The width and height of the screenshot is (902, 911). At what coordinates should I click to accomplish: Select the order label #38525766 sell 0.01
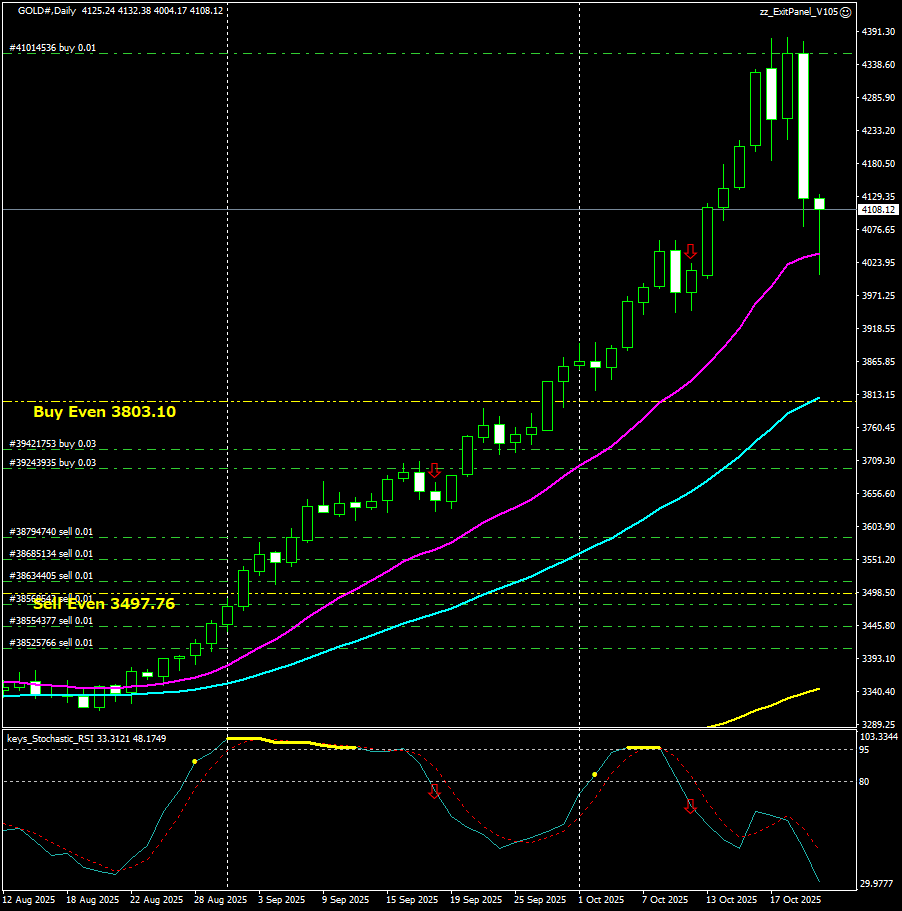pyautogui.click(x=51, y=643)
